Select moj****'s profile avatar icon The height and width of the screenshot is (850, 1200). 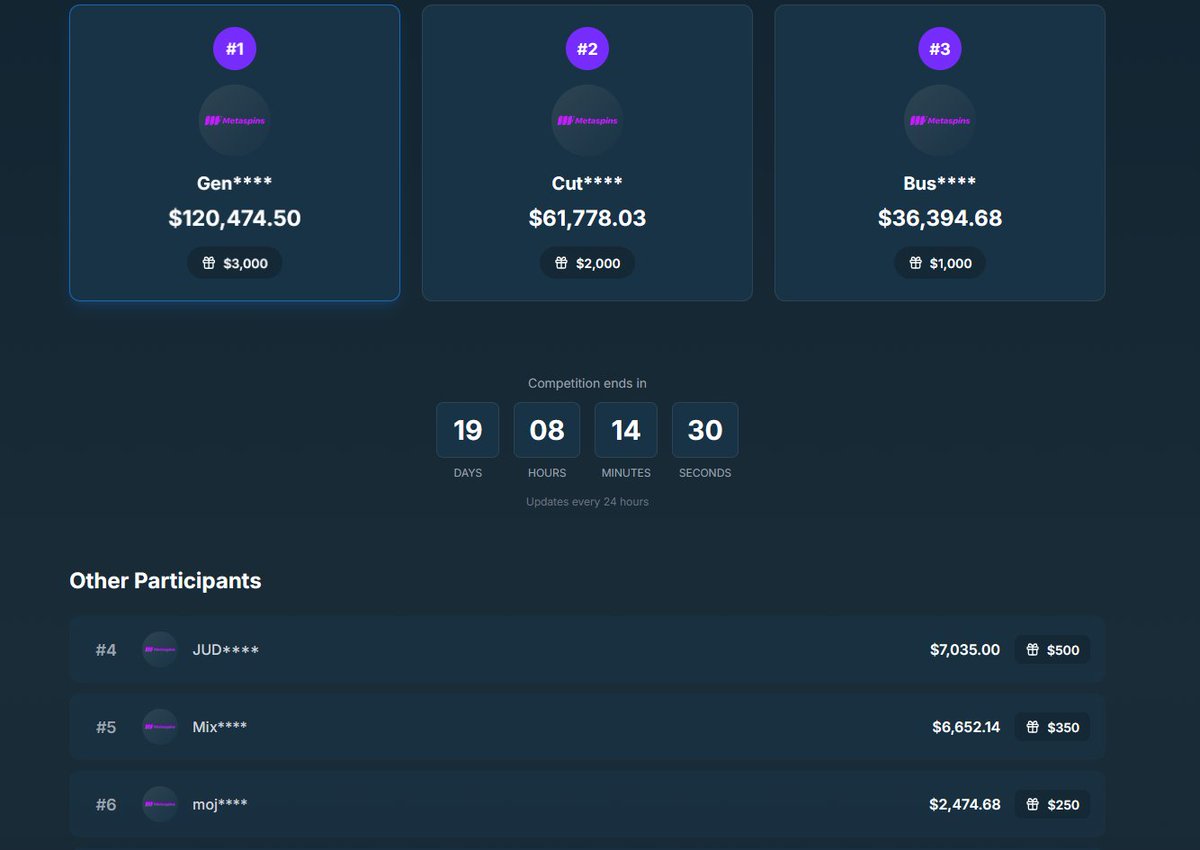pyautogui.click(x=159, y=804)
